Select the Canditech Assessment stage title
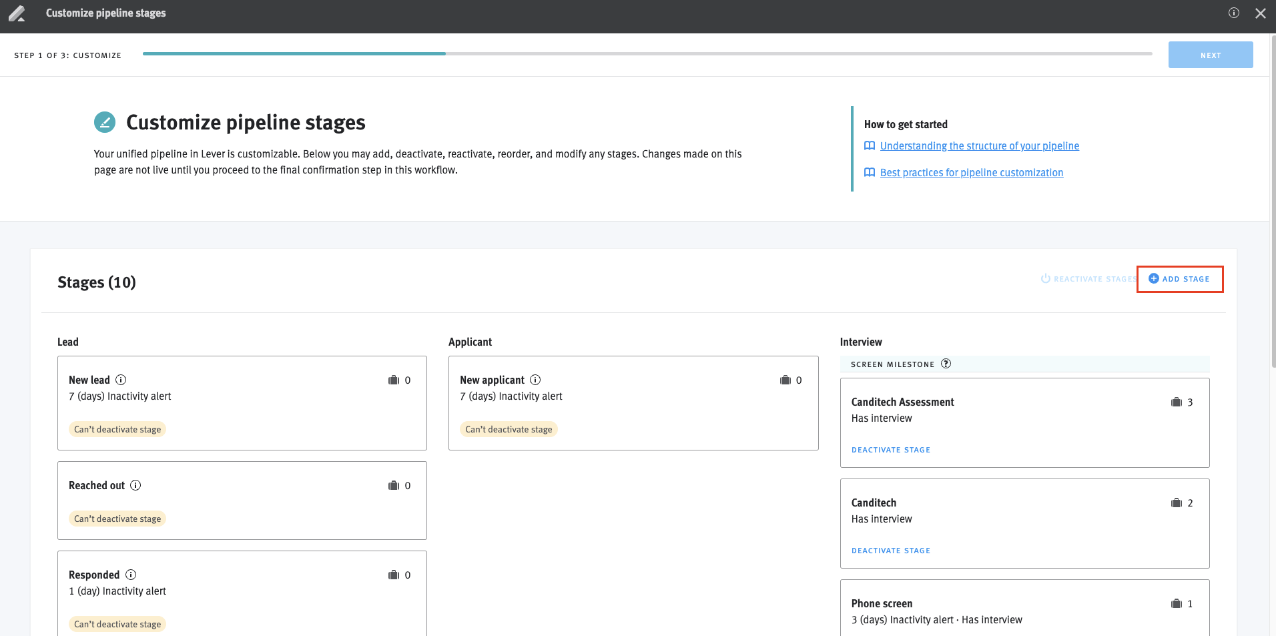The height and width of the screenshot is (636, 1276). point(903,402)
